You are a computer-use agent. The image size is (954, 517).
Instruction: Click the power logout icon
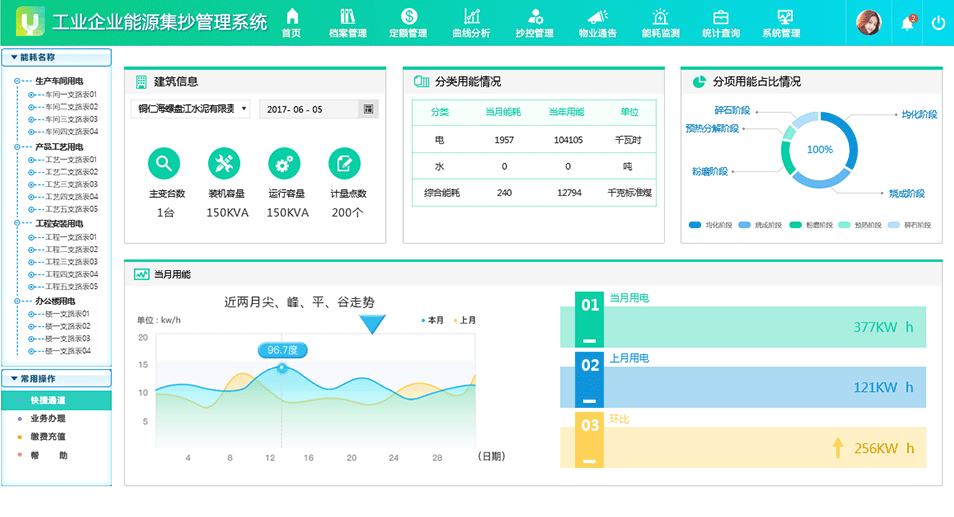point(938,23)
